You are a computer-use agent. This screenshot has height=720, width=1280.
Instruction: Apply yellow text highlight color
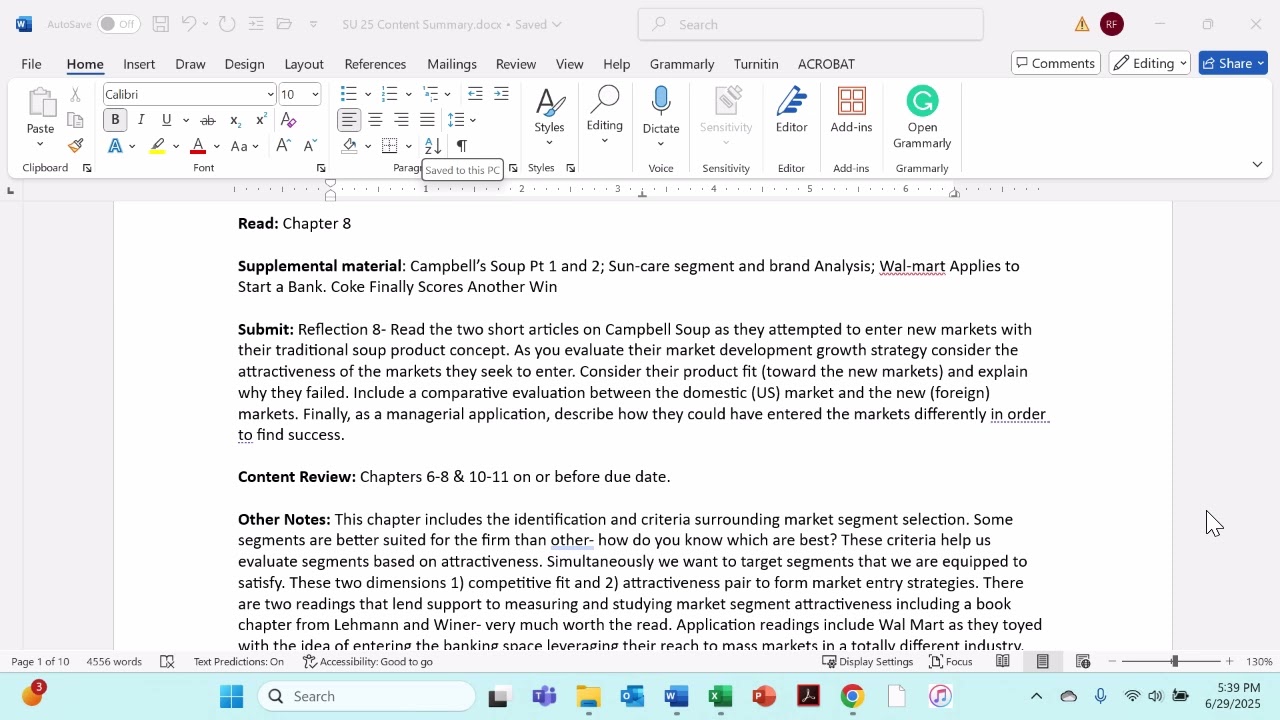(x=158, y=146)
